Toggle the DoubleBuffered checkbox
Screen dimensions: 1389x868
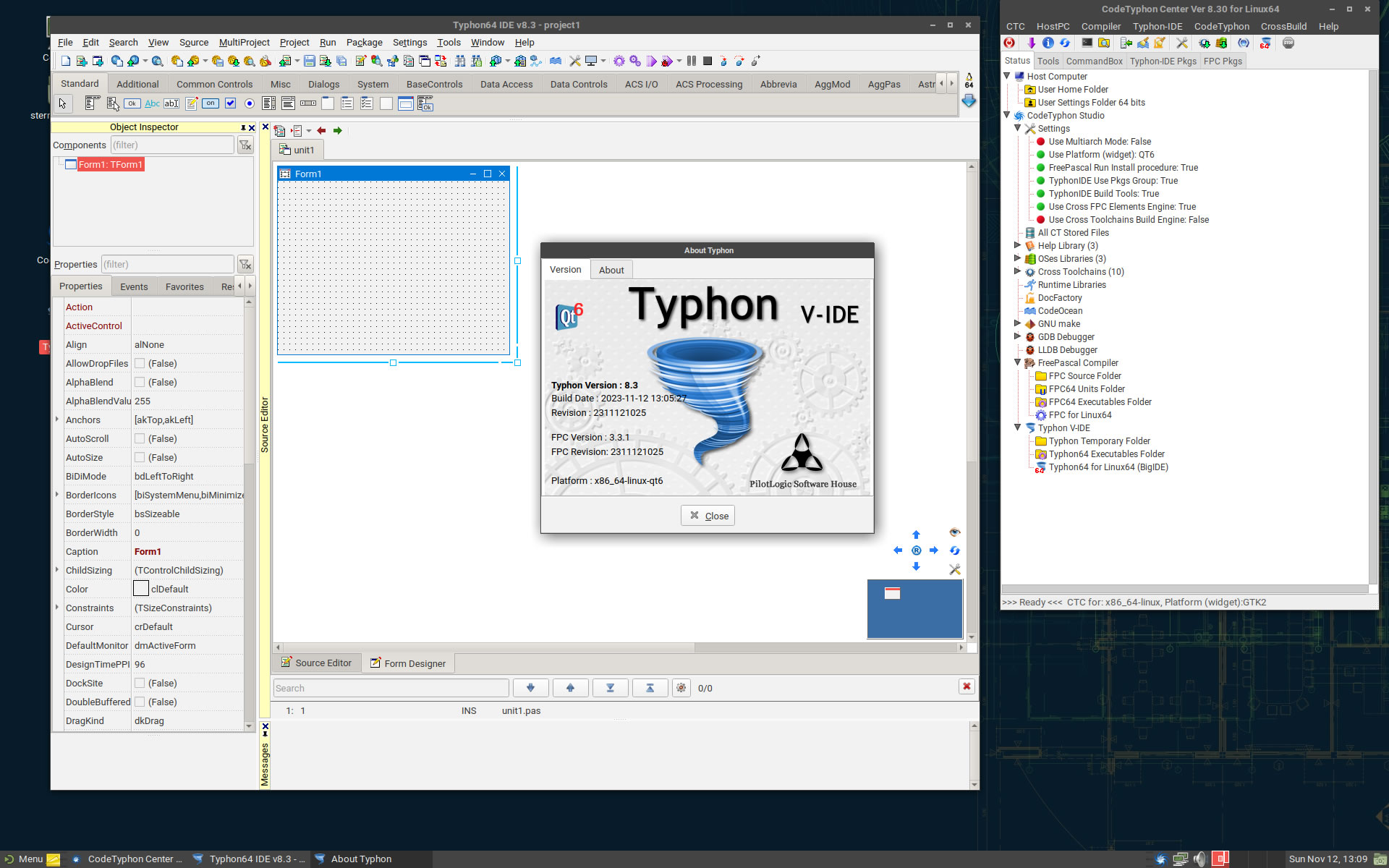(x=140, y=702)
